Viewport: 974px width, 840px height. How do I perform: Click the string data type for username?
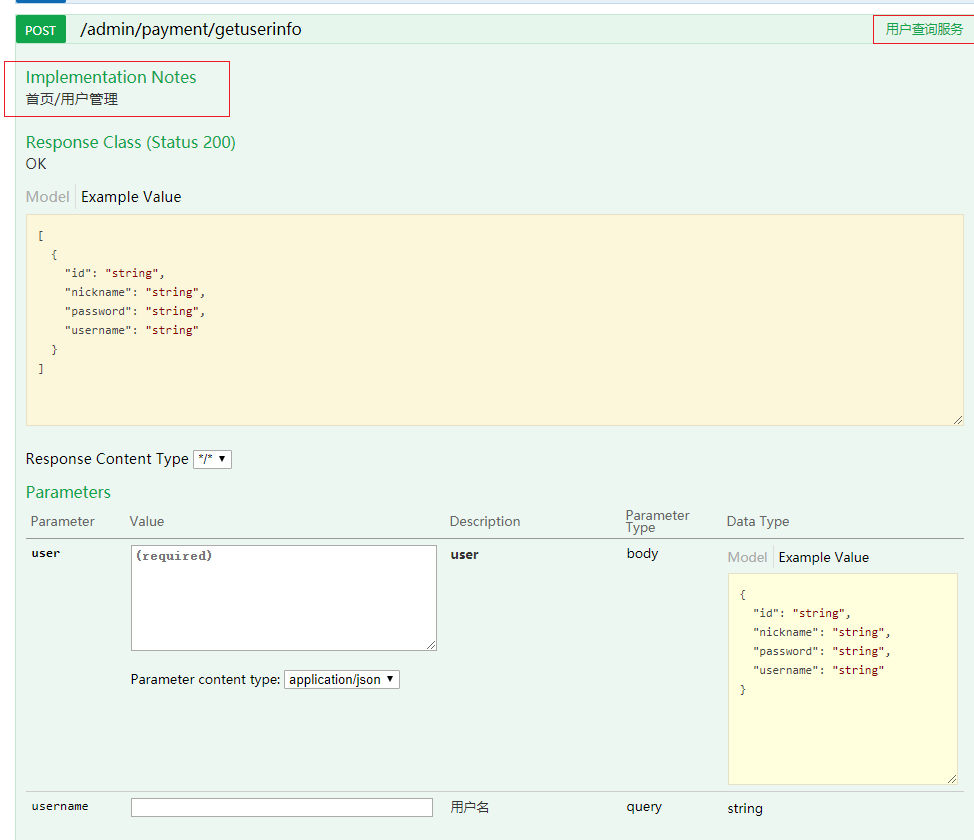click(745, 808)
